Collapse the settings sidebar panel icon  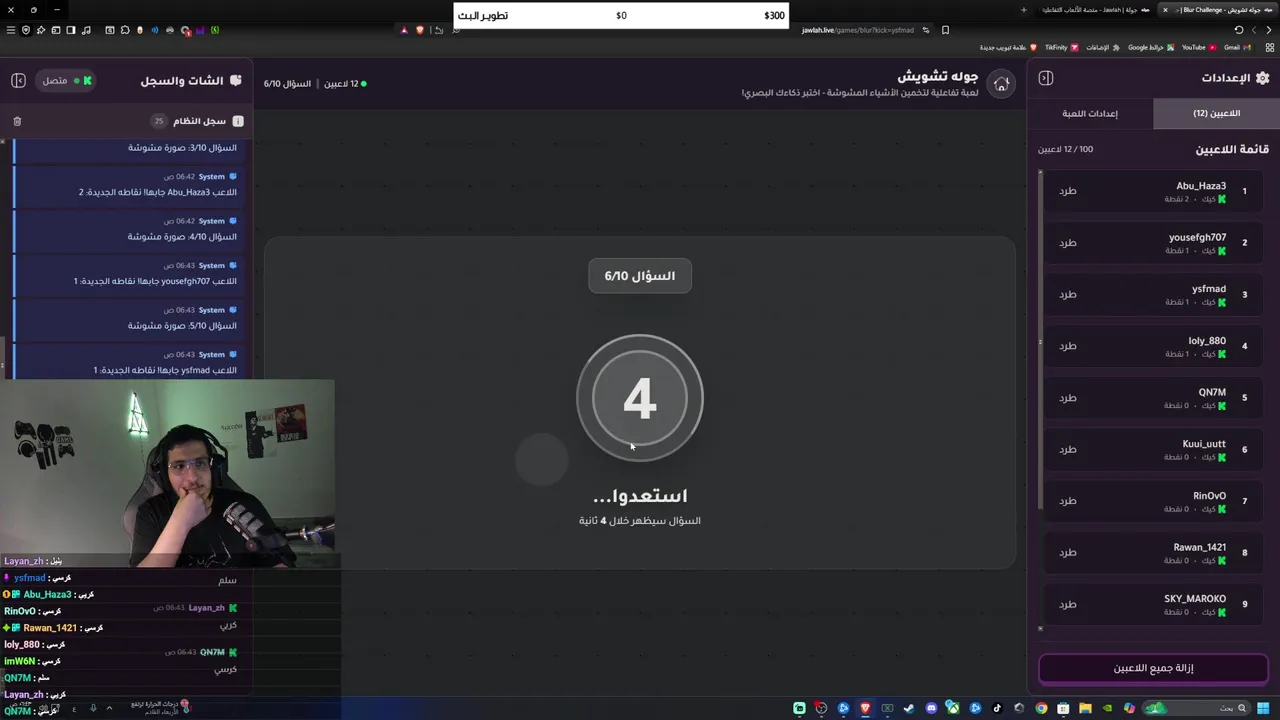pos(1045,78)
